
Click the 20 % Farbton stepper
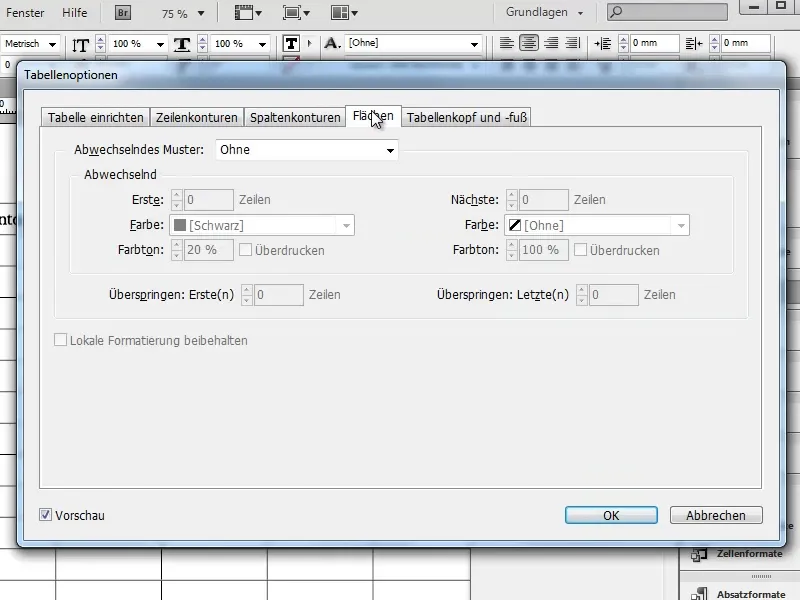(177, 250)
